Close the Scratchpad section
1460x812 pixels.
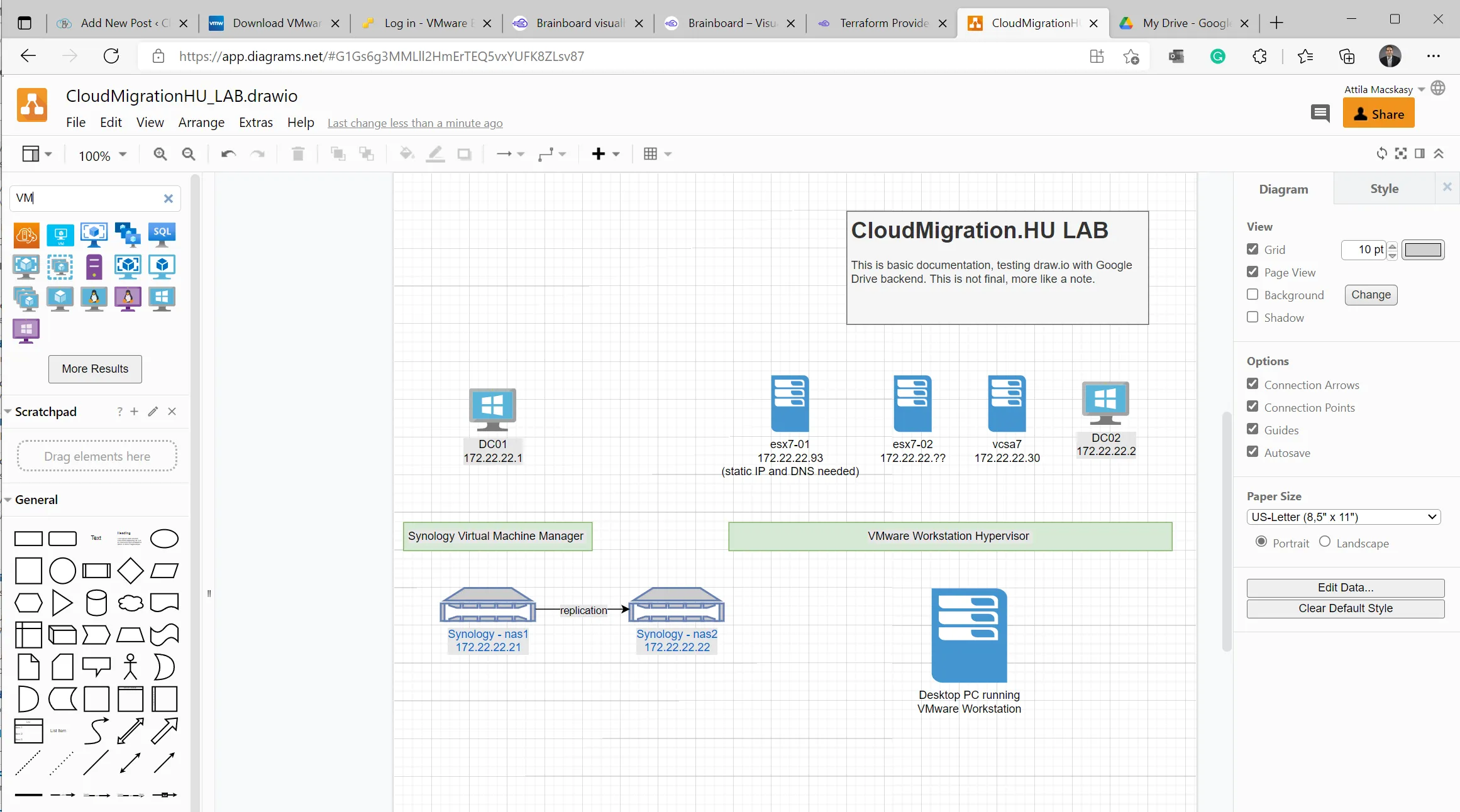(172, 412)
